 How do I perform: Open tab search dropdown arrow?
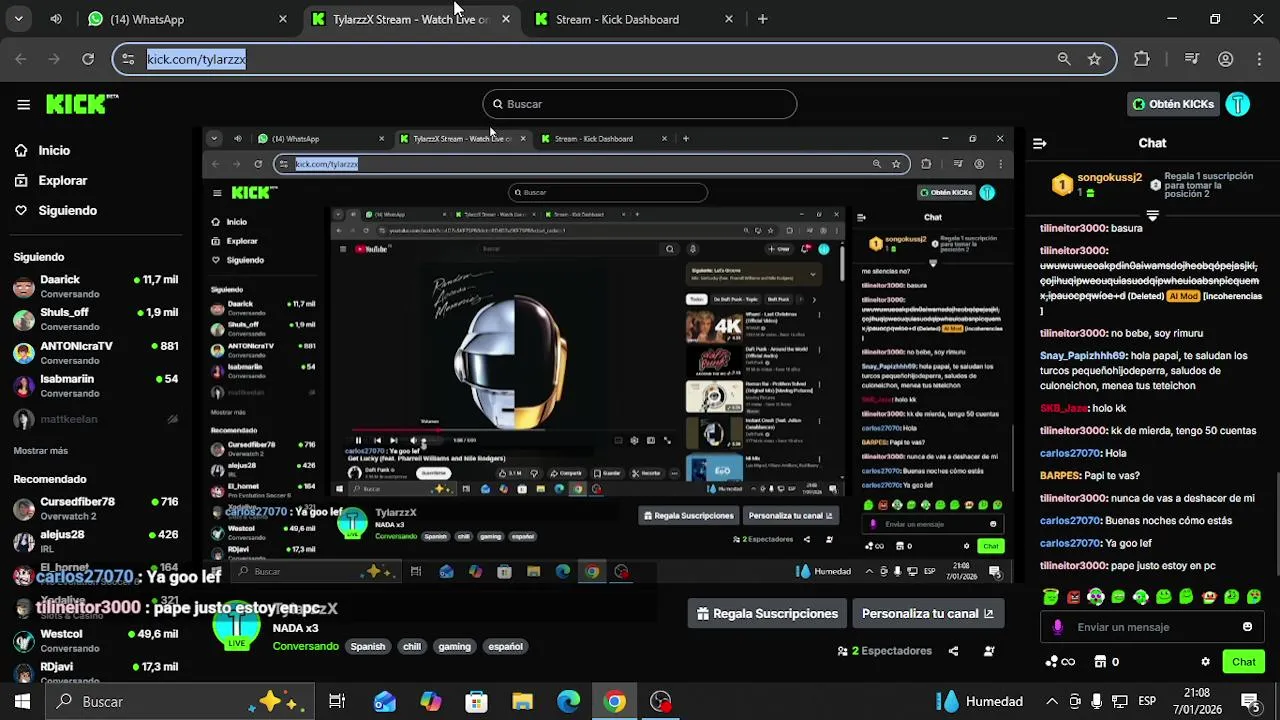[18, 19]
